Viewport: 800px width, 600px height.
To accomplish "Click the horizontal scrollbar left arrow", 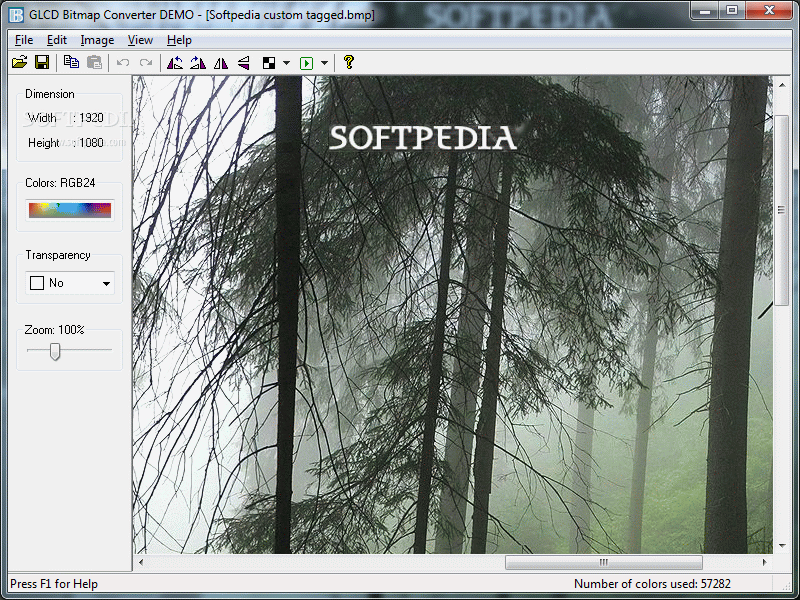I will [141, 562].
